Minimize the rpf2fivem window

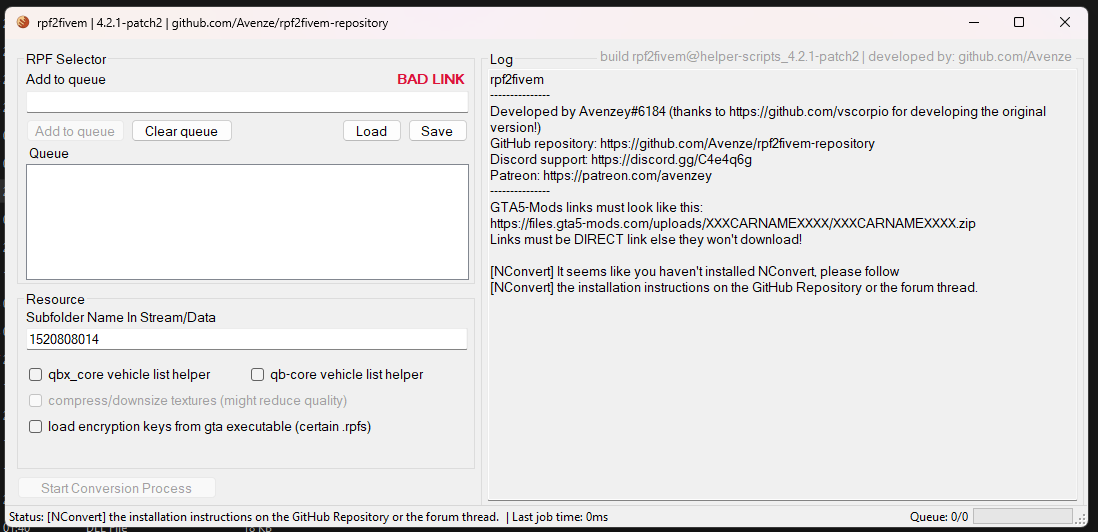click(974, 22)
